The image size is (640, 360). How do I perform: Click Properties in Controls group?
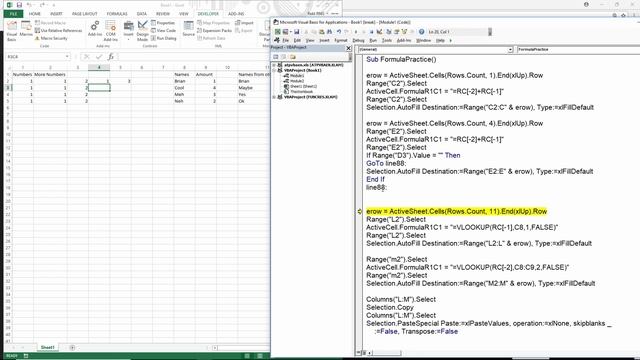tap(163, 23)
